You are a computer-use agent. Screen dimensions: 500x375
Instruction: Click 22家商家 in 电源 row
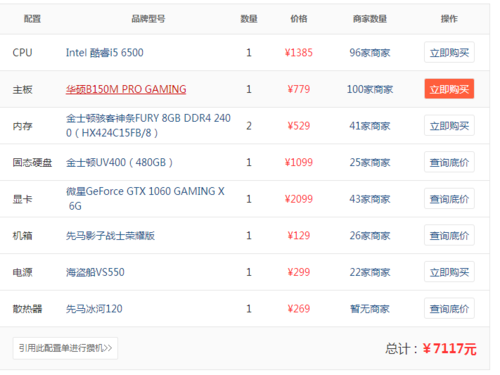coord(370,272)
